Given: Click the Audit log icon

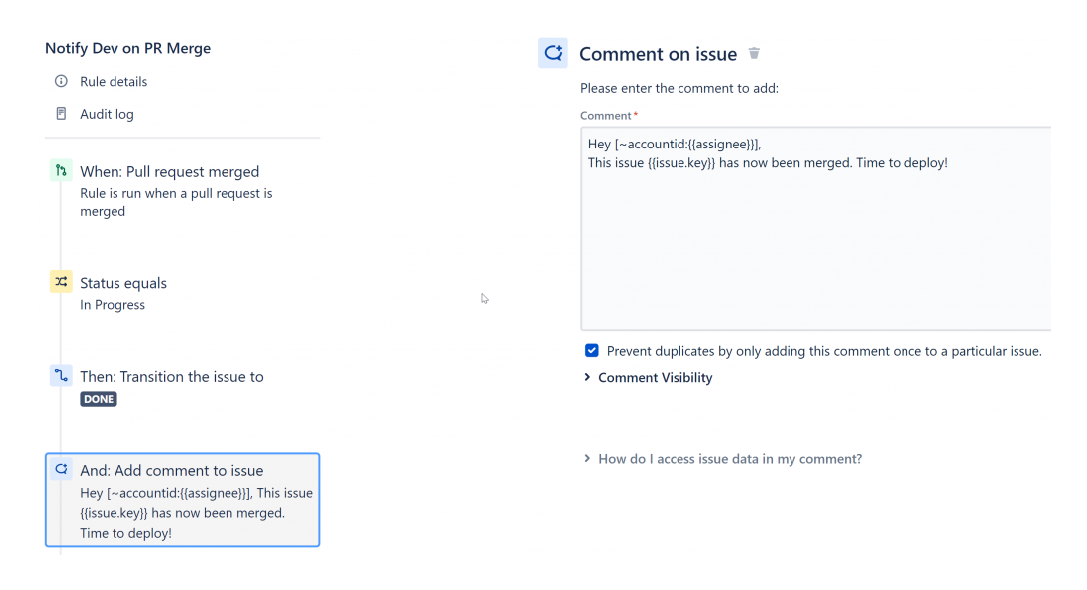Looking at the screenshot, I should [59, 113].
